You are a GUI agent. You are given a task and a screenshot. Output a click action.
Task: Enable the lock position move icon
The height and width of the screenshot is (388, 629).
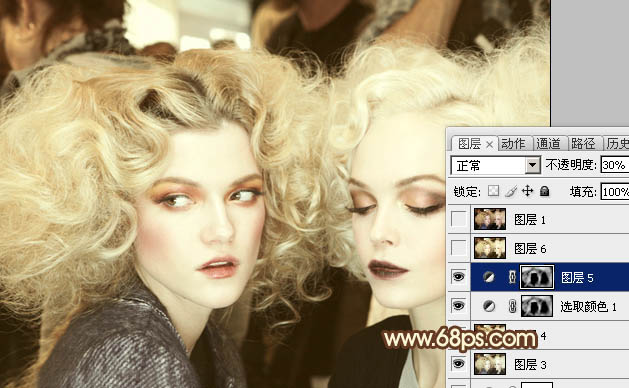pyautogui.click(x=528, y=191)
